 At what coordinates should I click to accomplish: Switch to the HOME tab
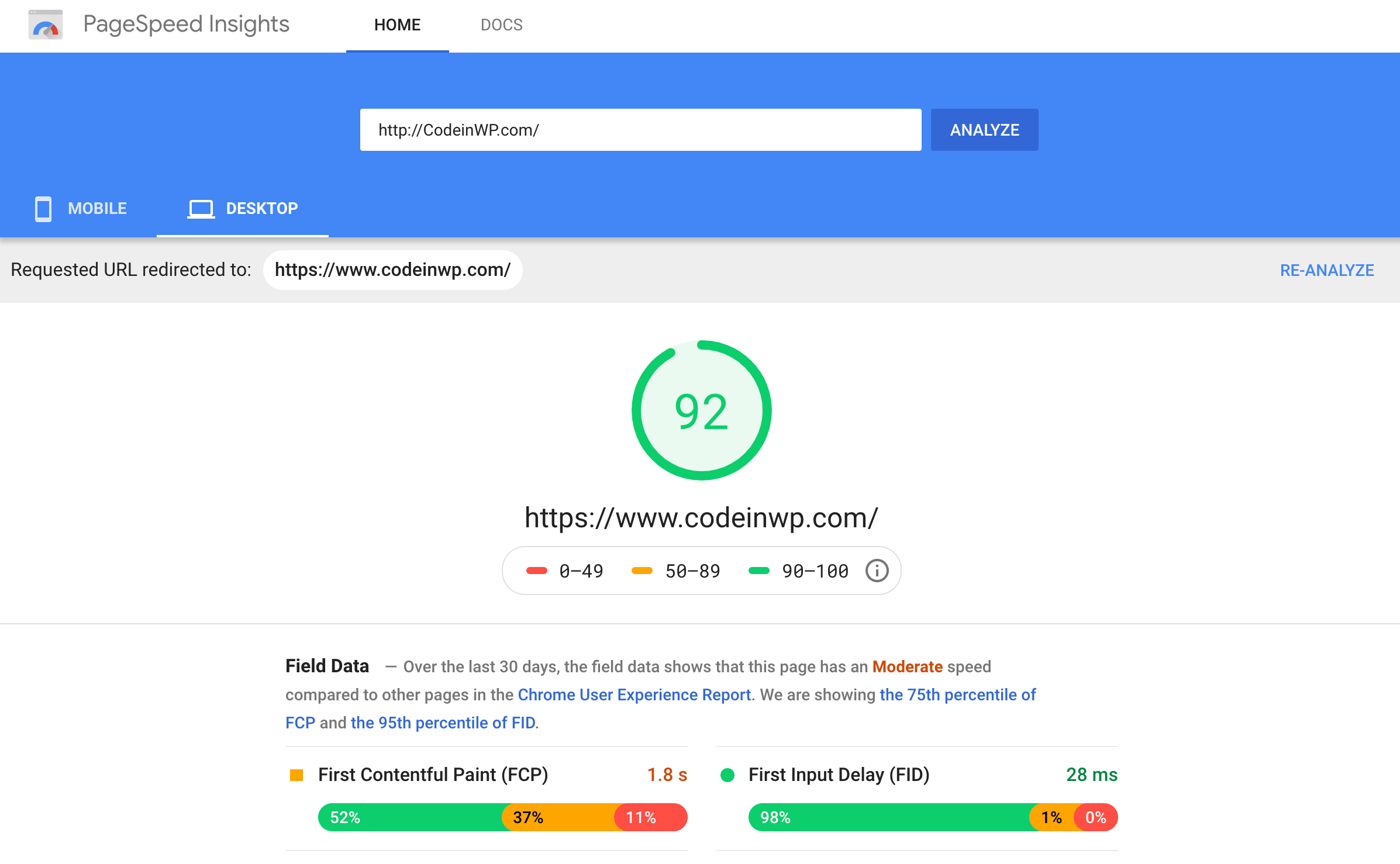[397, 25]
